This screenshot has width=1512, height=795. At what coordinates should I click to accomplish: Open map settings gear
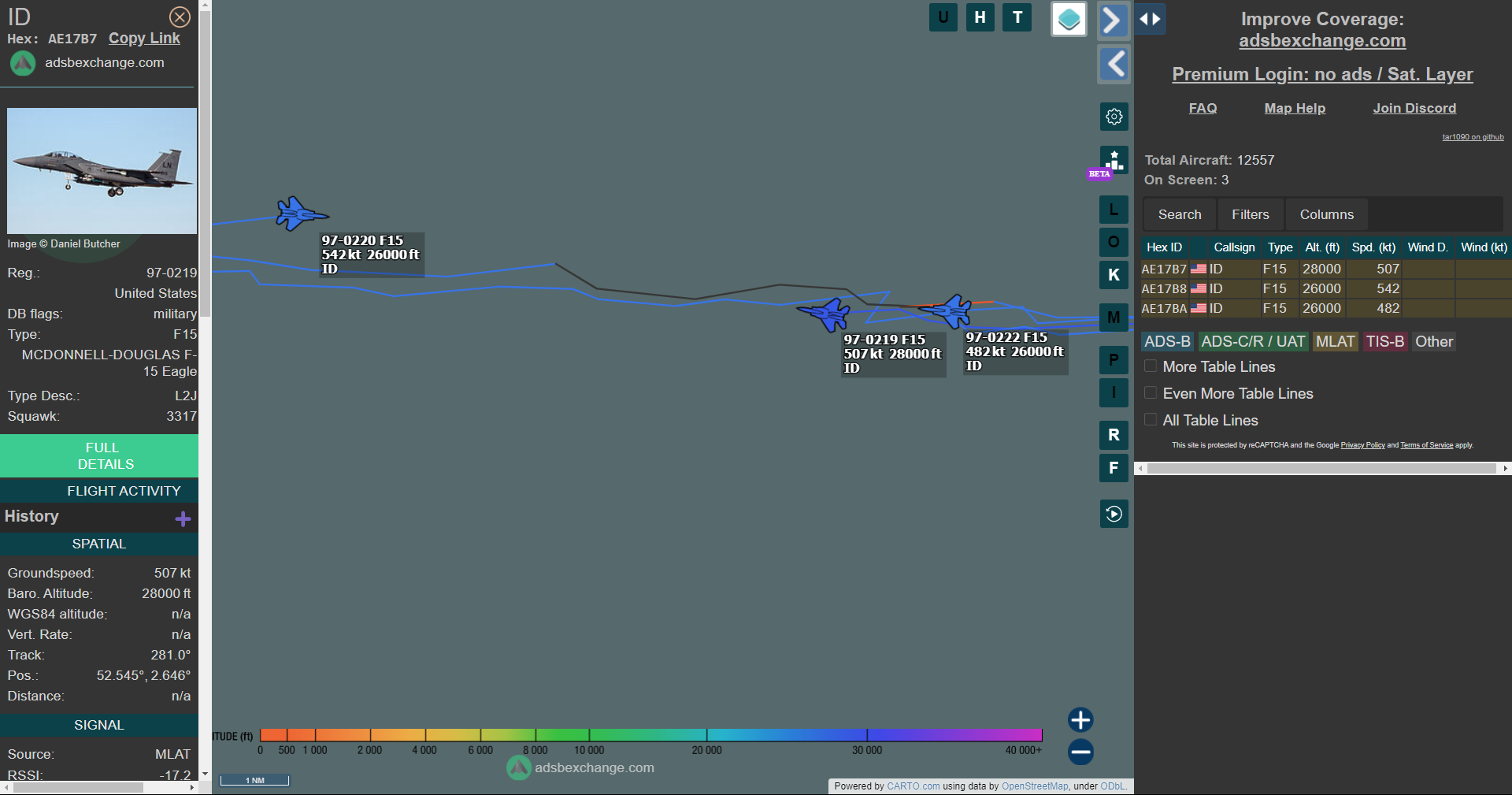(1114, 117)
